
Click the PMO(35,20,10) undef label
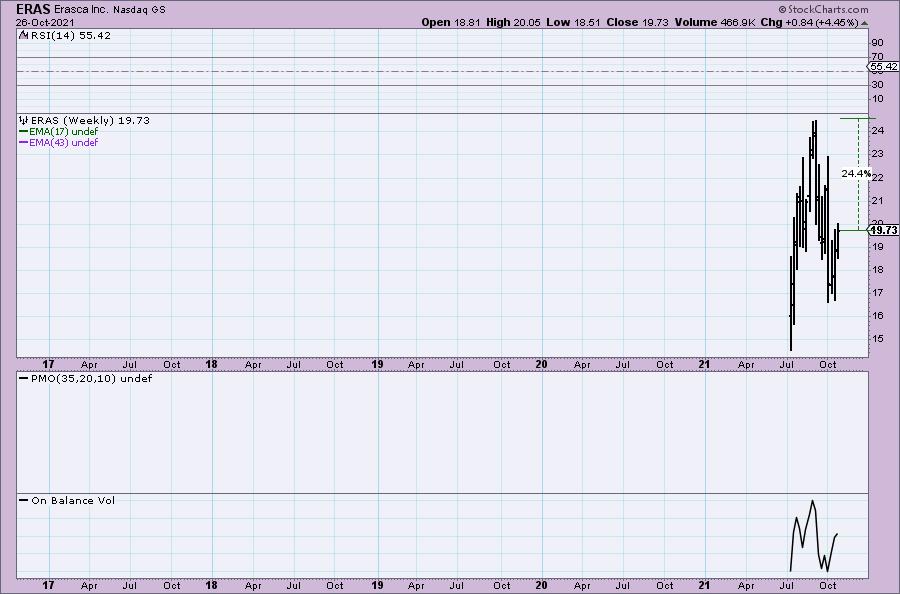[91, 379]
